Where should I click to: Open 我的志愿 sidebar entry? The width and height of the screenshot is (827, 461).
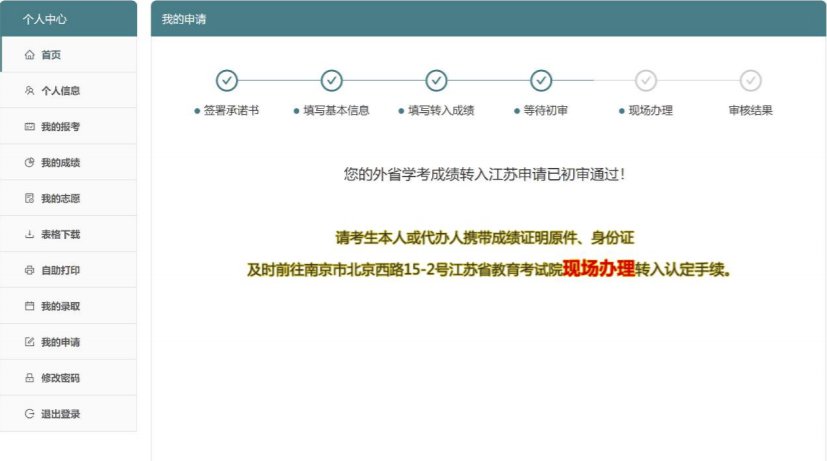[69, 198]
